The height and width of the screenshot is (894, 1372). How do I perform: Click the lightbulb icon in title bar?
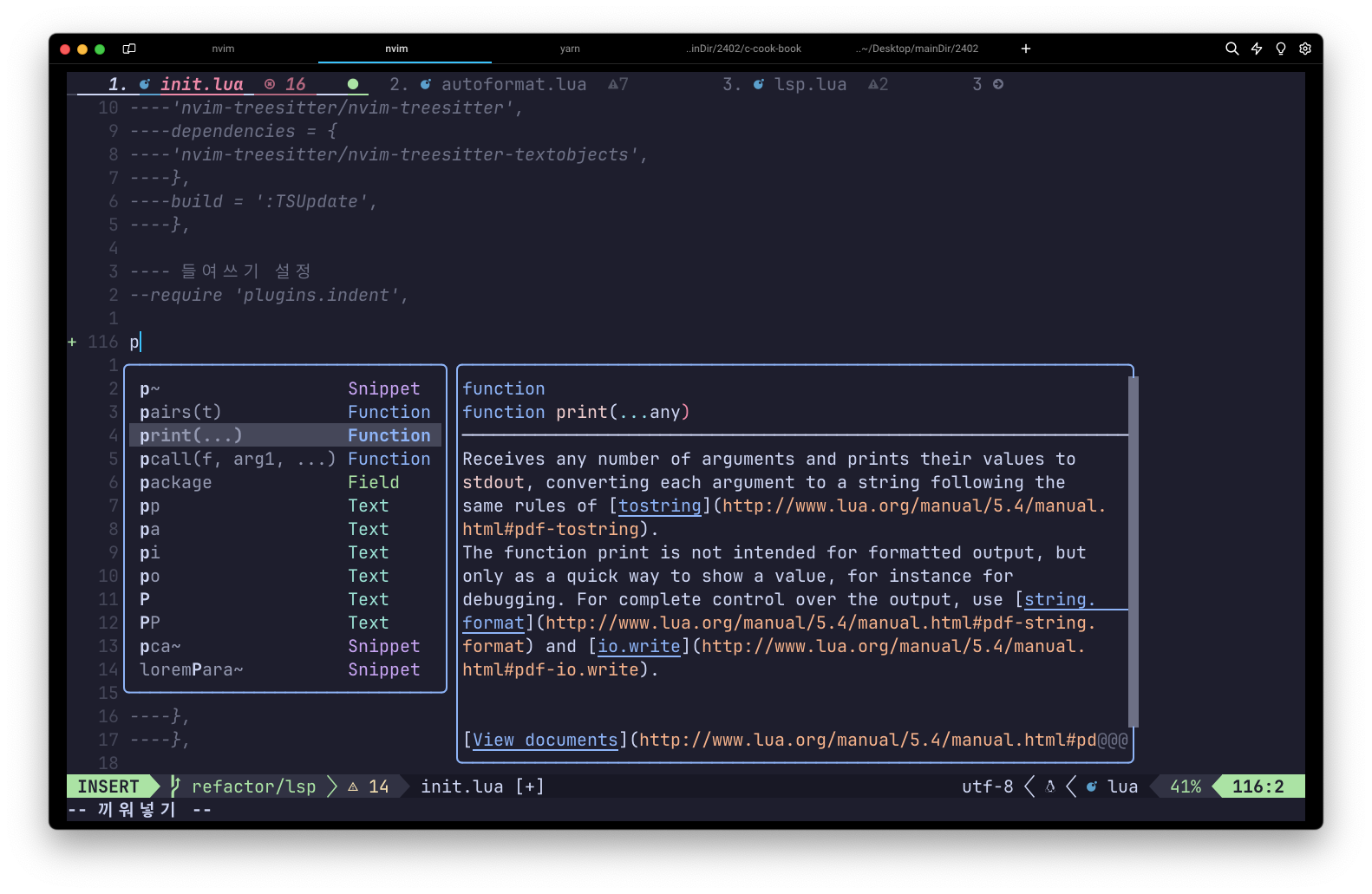[1281, 49]
